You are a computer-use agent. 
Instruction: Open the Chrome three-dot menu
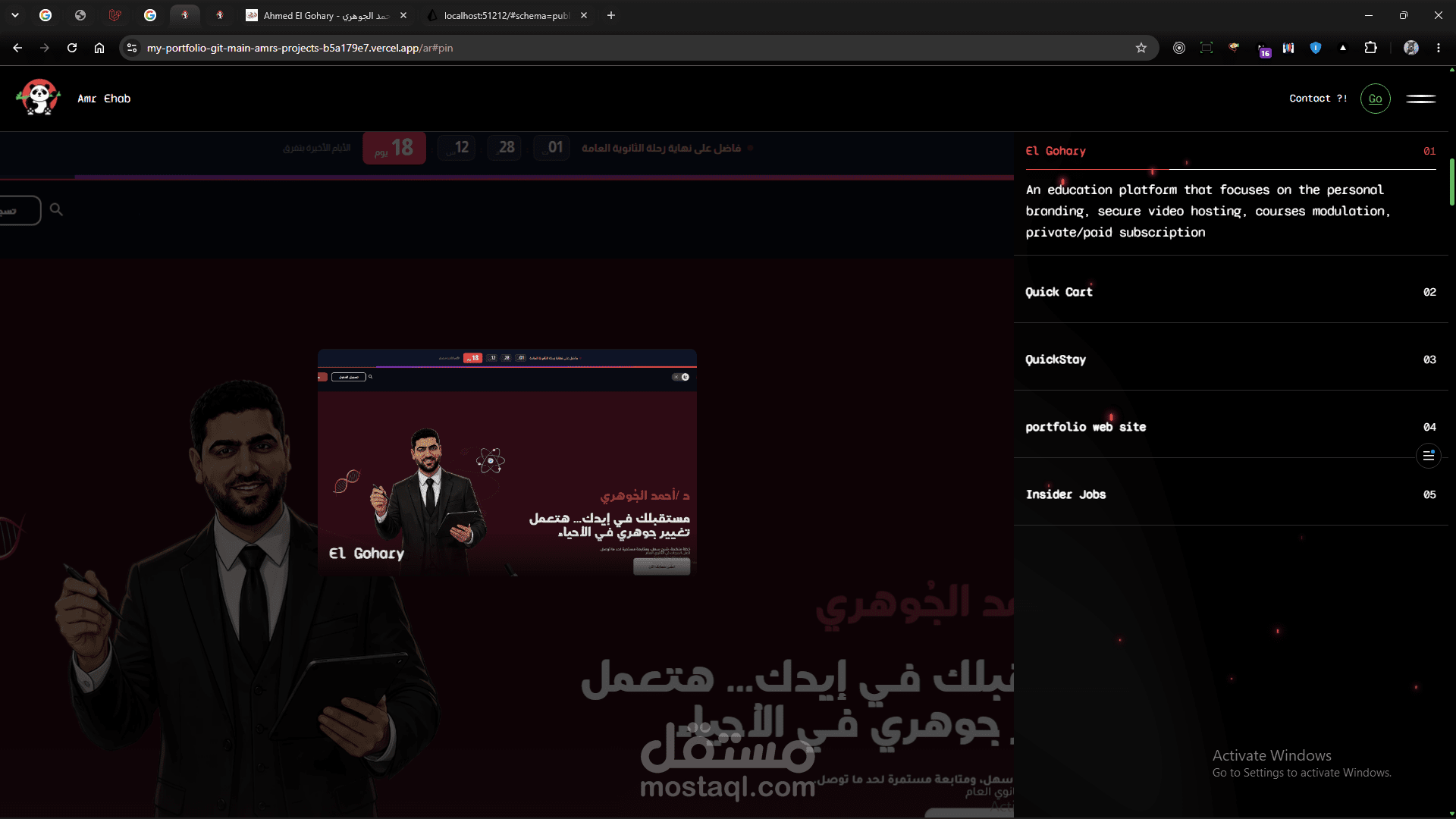coord(1439,48)
